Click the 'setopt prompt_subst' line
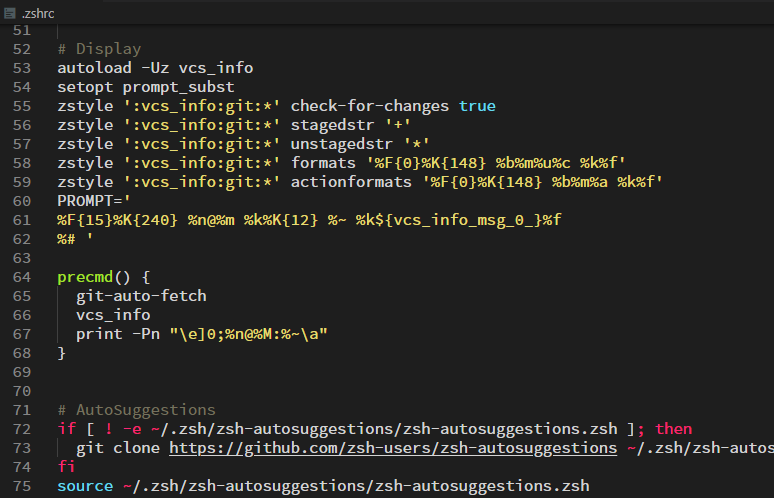The height and width of the screenshot is (498, 774). 146,87
